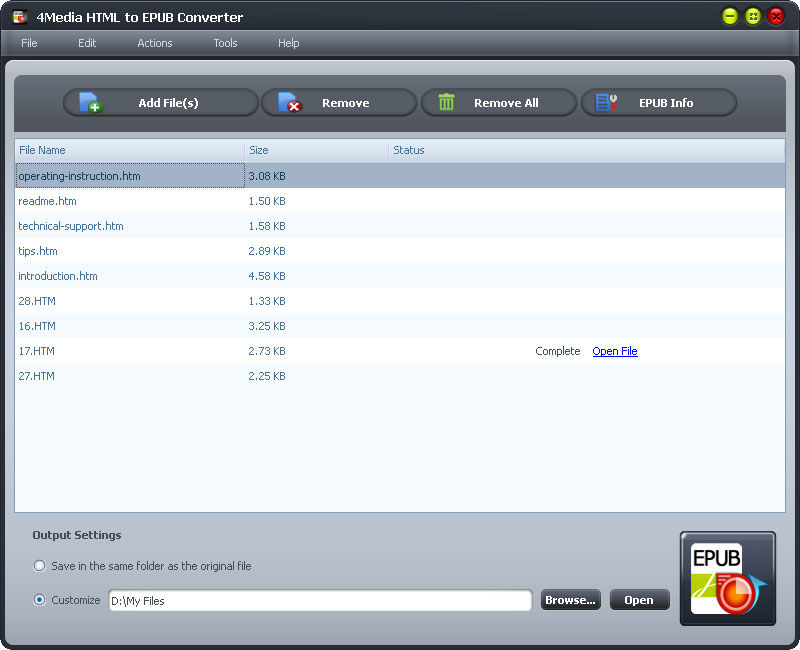Sort by the Status column header
The image size is (800, 650).
point(587,151)
